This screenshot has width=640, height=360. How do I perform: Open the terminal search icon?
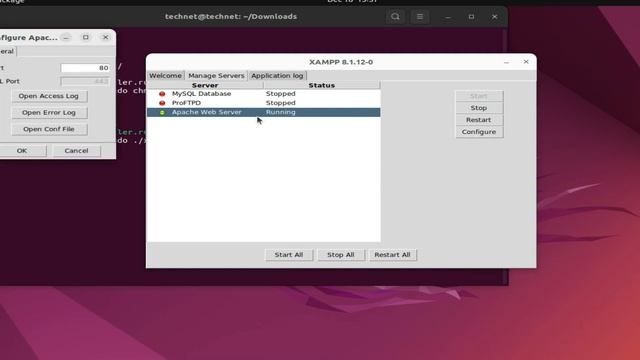click(x=395, y=17)
